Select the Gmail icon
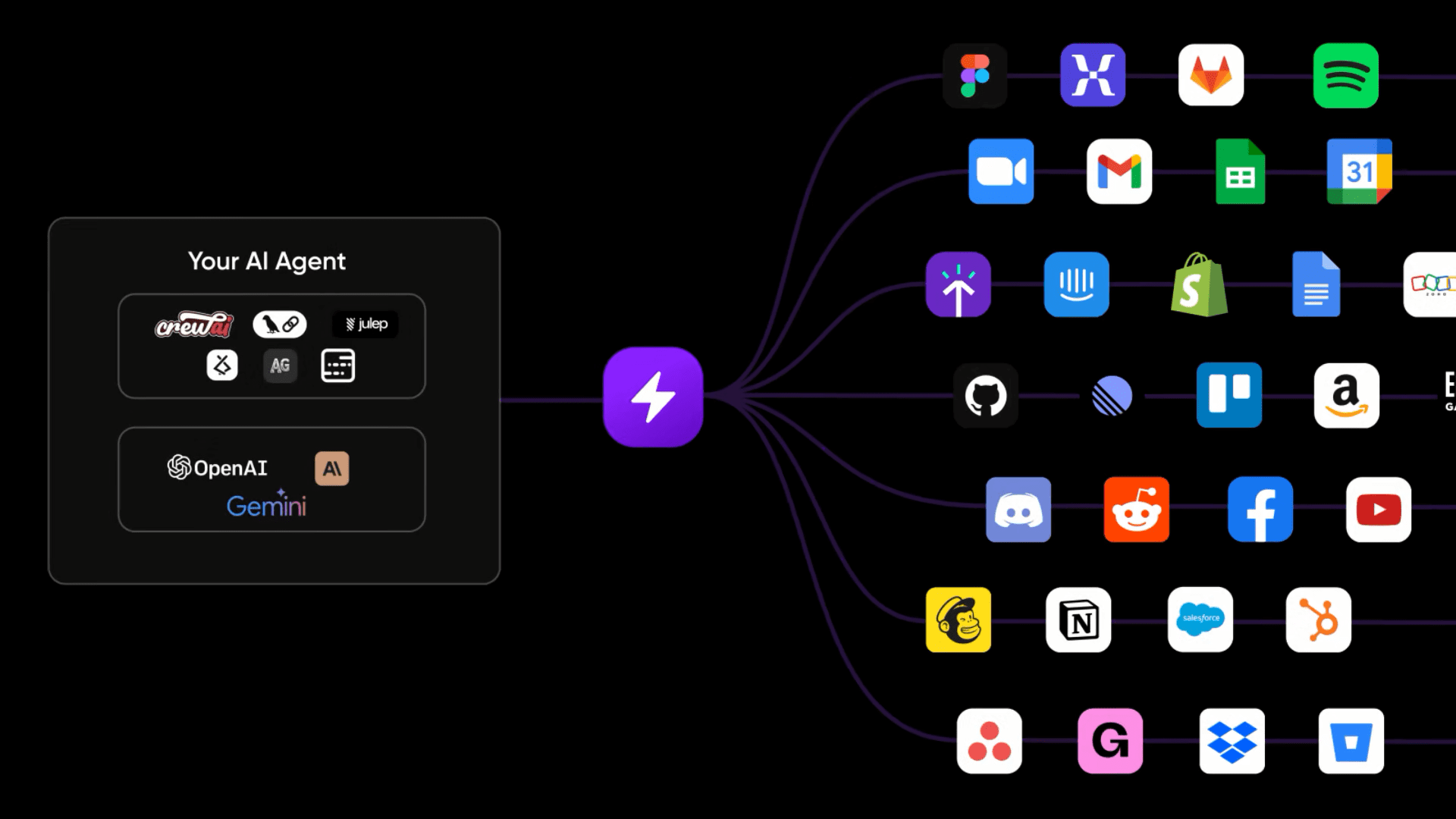Screen dimensions: 1456x819 click(1119, 171)
